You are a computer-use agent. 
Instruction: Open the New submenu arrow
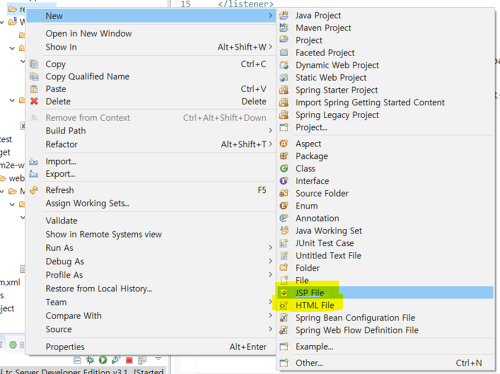pos(270,16)
